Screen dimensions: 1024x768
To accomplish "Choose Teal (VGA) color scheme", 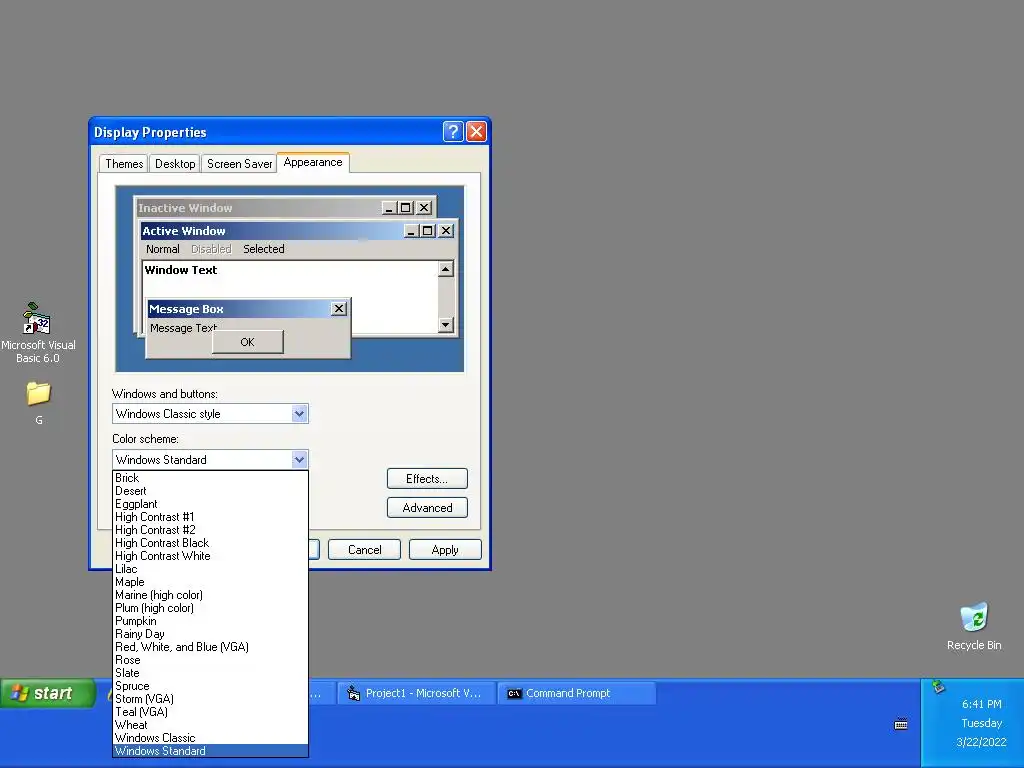I will pos(210,712).
